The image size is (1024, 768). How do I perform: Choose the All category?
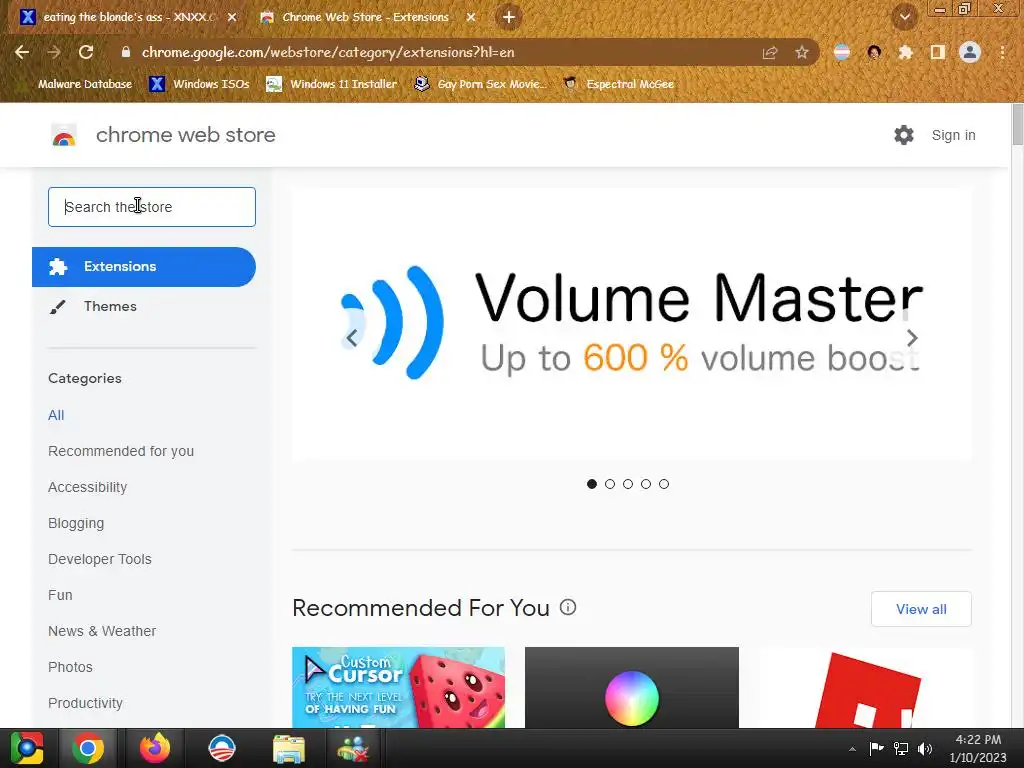click(56, 415)
